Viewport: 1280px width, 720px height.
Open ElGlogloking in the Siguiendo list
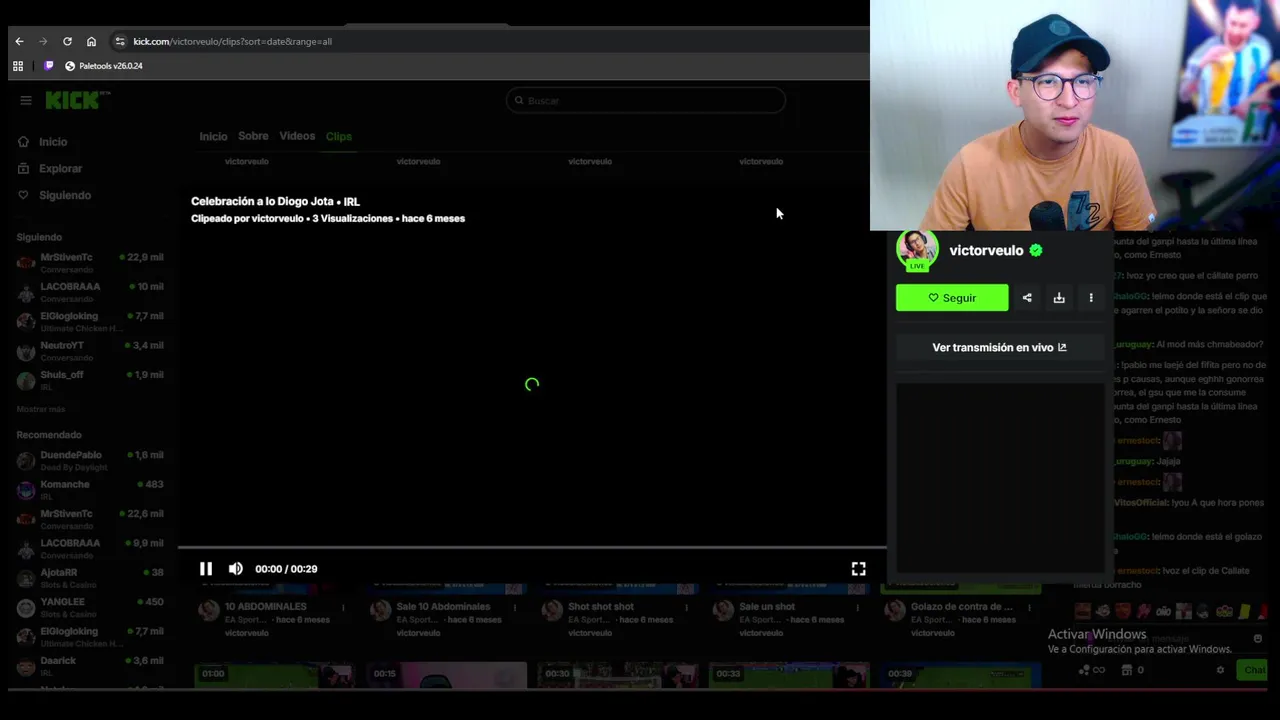pos(90,321)
